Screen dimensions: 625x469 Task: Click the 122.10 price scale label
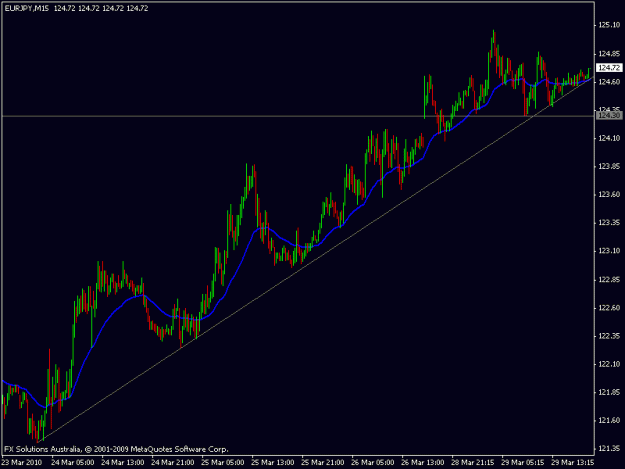pos(609,364)
